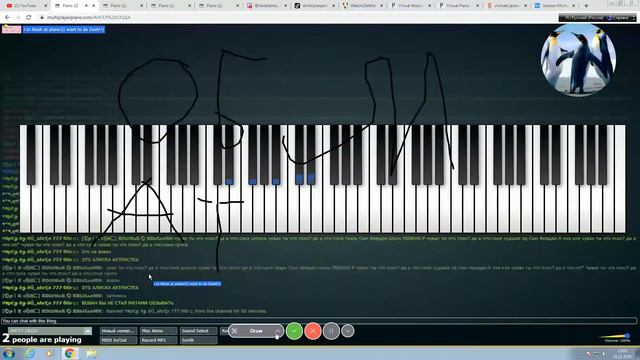Open the Sound Select button
Image resolution: width=640 pixels, height=360 pixels.
(198, 331)
